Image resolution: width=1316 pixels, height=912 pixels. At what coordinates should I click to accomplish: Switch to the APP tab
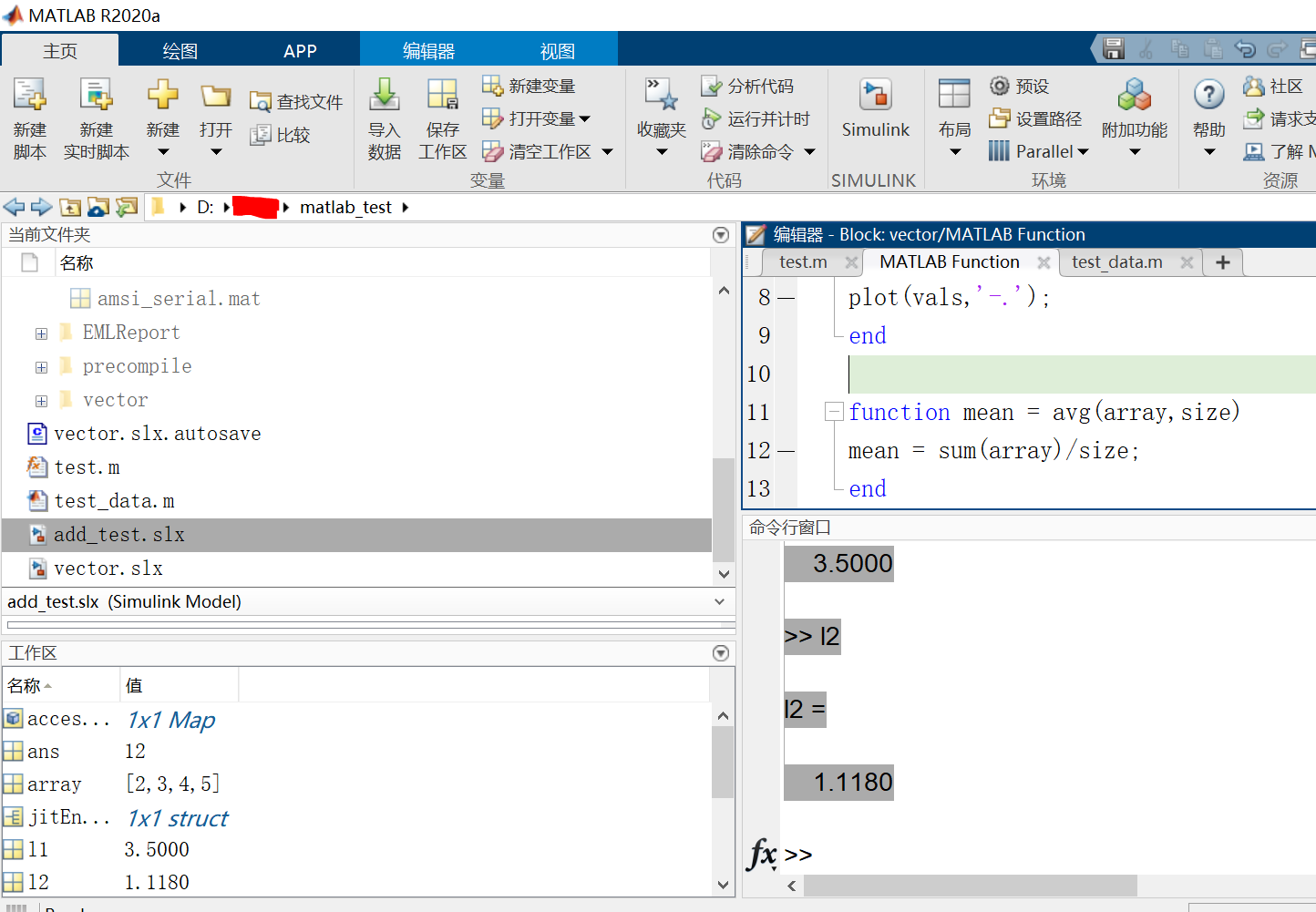(x=300, y=51)
